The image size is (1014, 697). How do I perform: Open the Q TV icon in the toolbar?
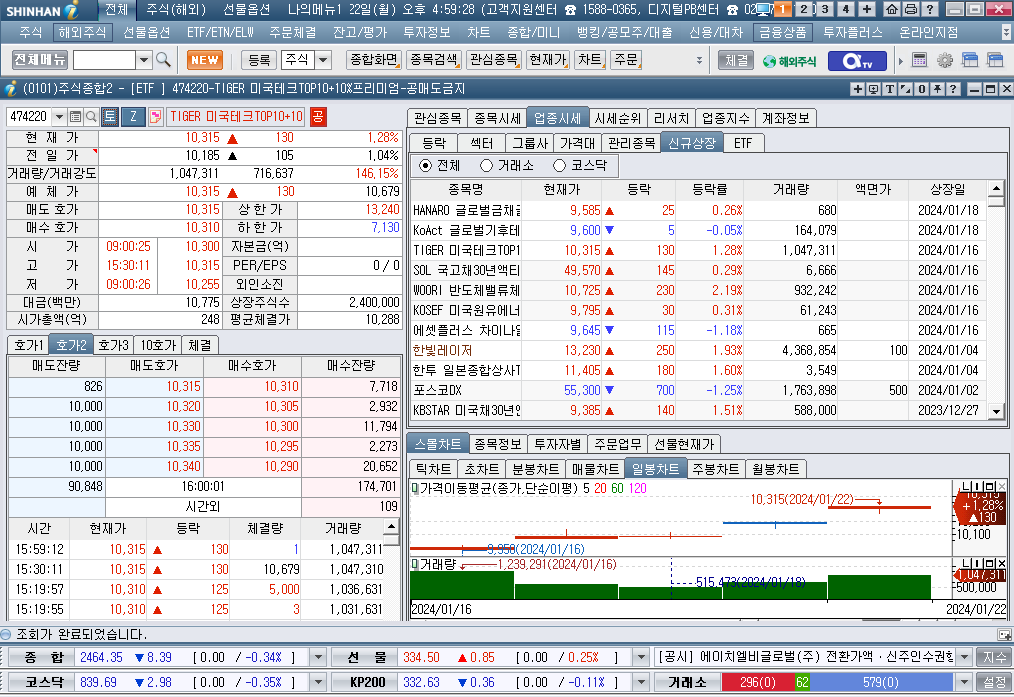857,61
